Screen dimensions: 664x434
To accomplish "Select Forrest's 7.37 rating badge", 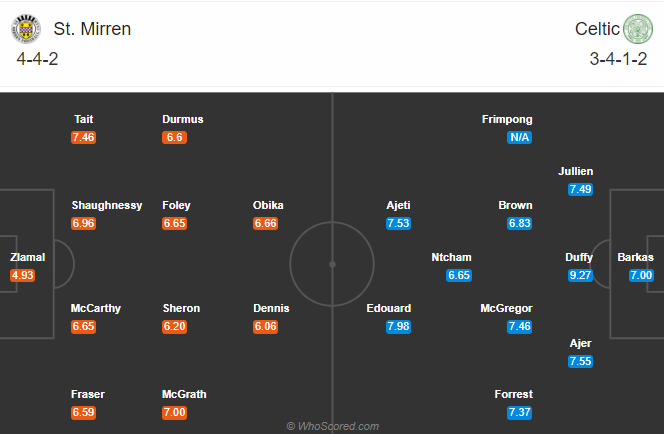I will click(519, 413).
